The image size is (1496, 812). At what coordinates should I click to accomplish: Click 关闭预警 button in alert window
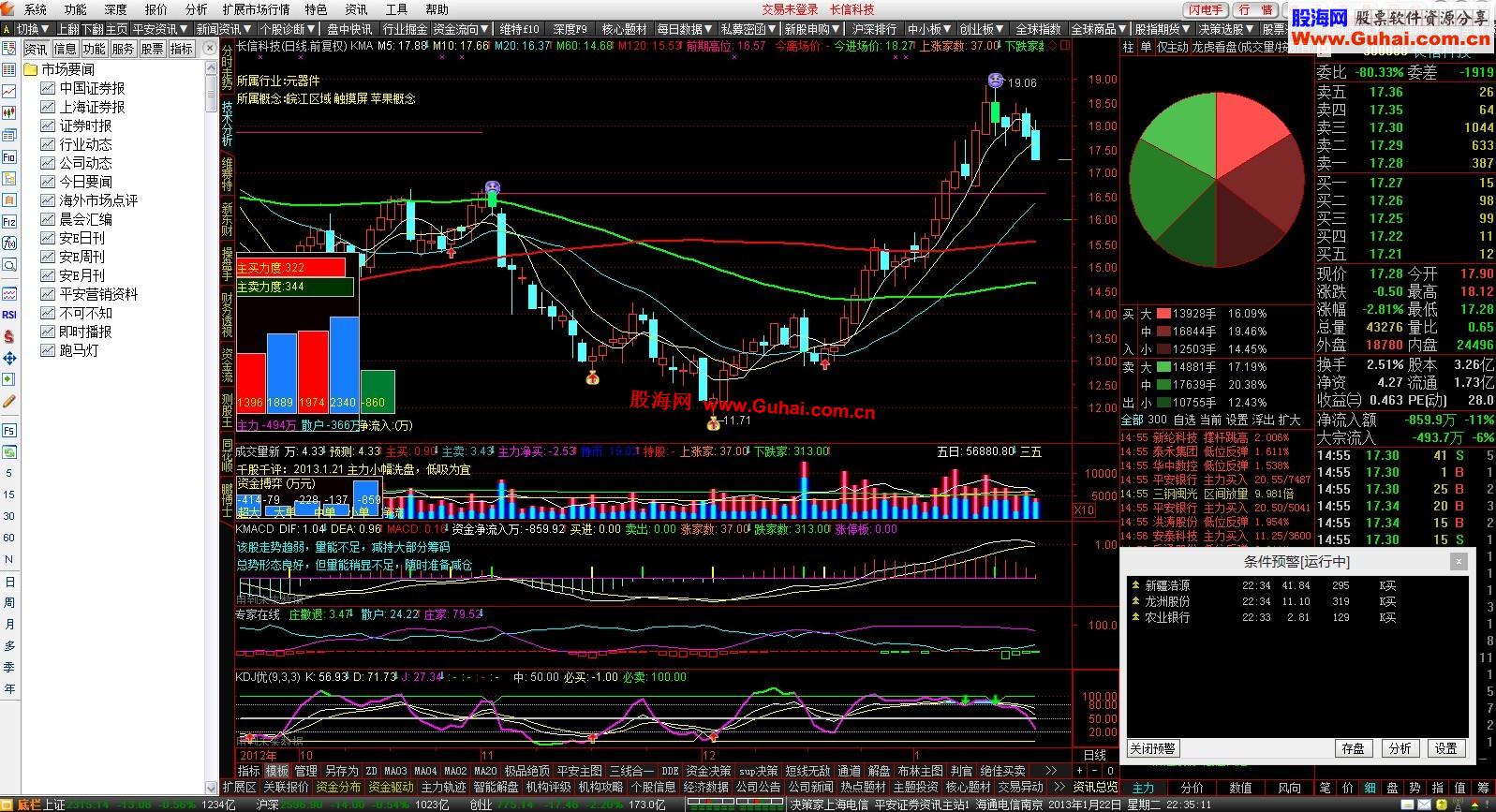1152,748
